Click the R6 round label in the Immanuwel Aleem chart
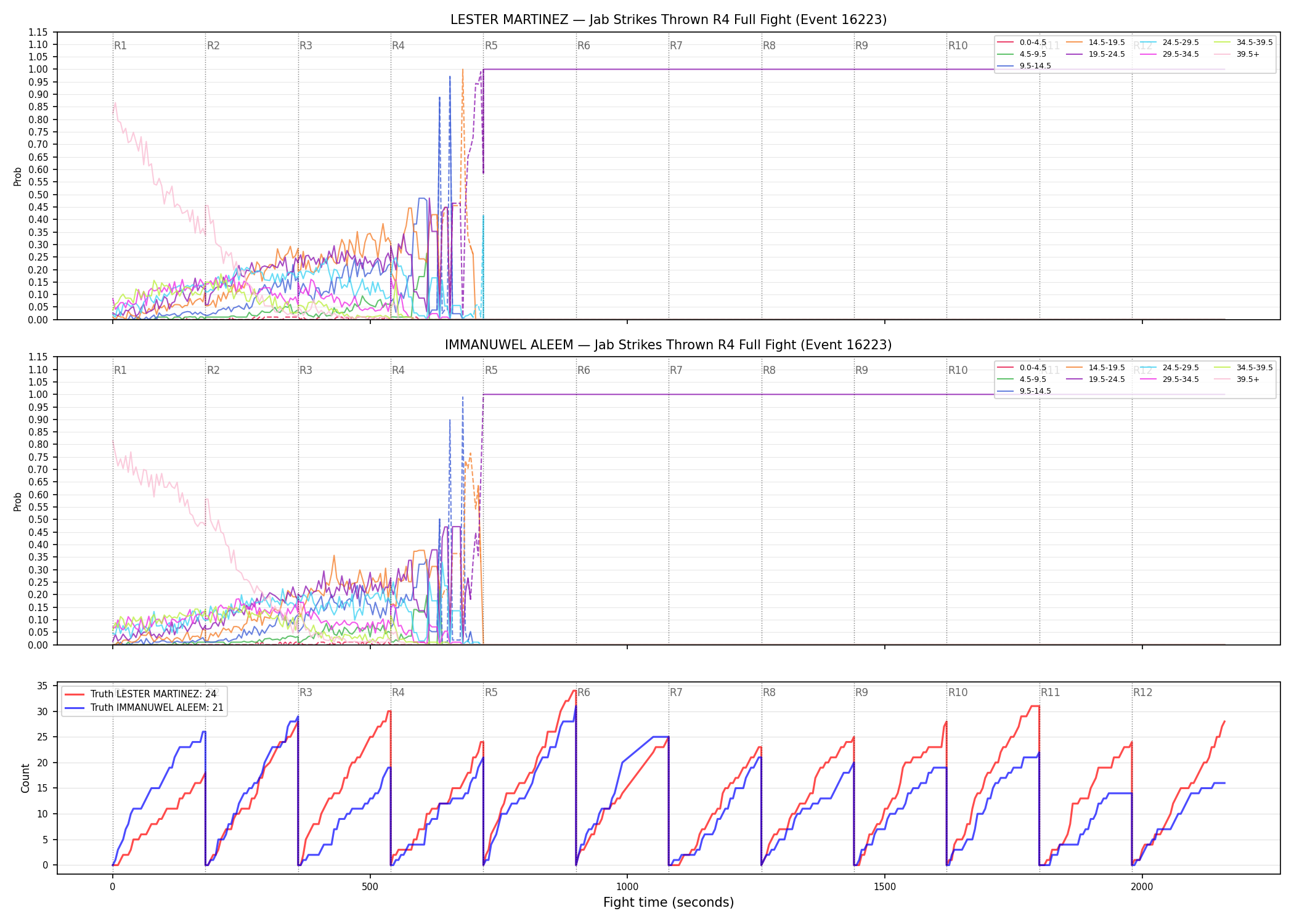The height and width of the screenshot is (924, 1294). pos(584,370)
